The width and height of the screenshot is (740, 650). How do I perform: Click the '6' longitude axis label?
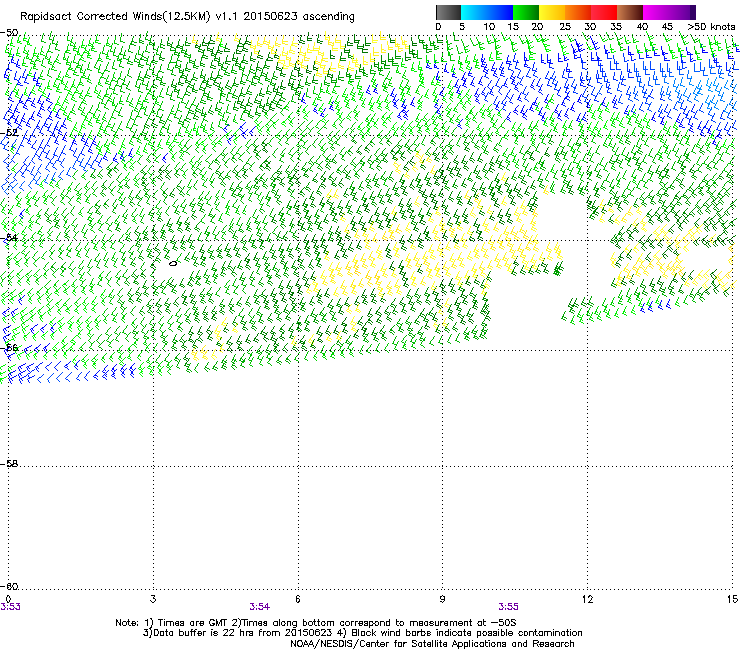point(298,599)
